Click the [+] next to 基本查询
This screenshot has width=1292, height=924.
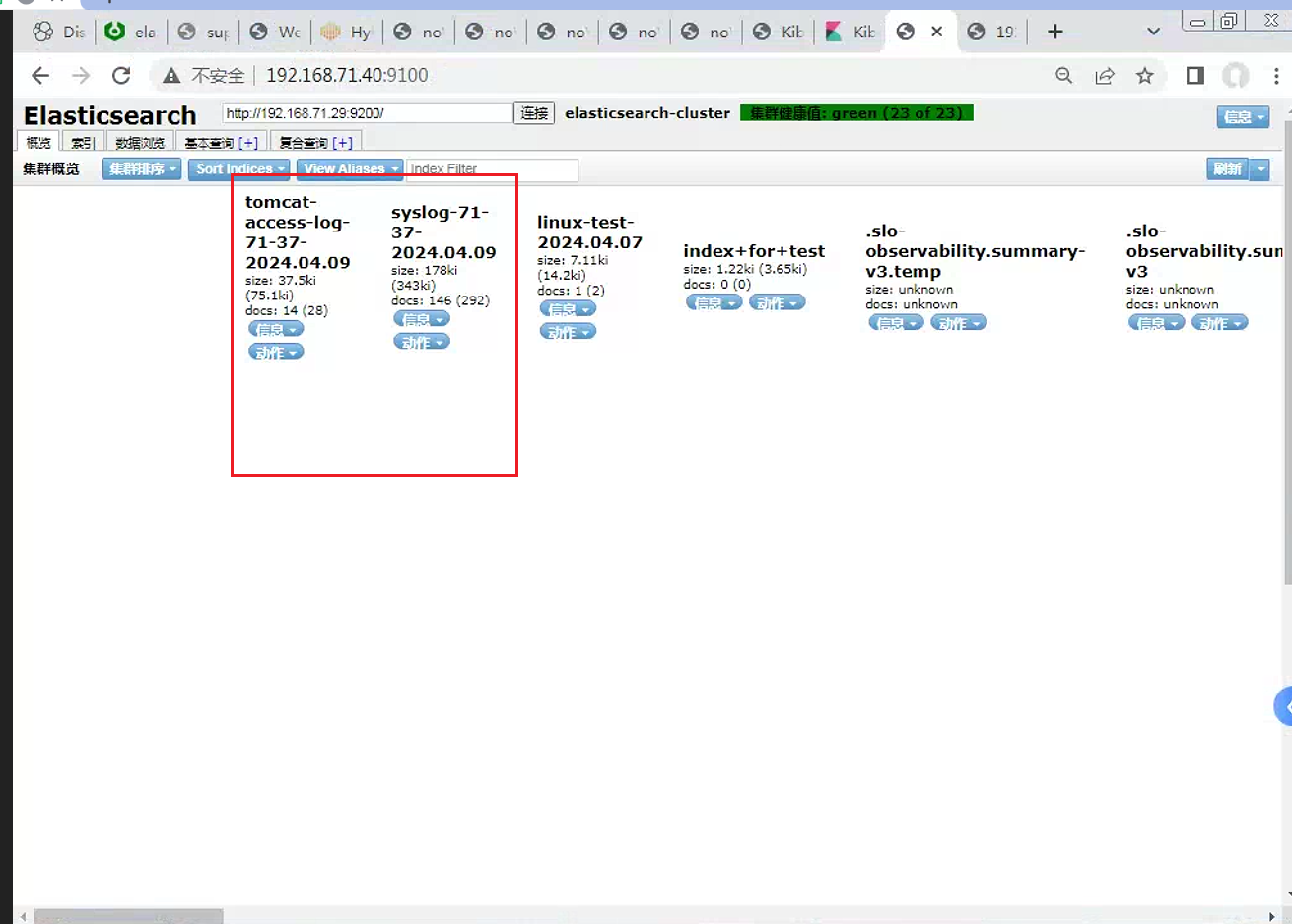click(x=248, y=143)
